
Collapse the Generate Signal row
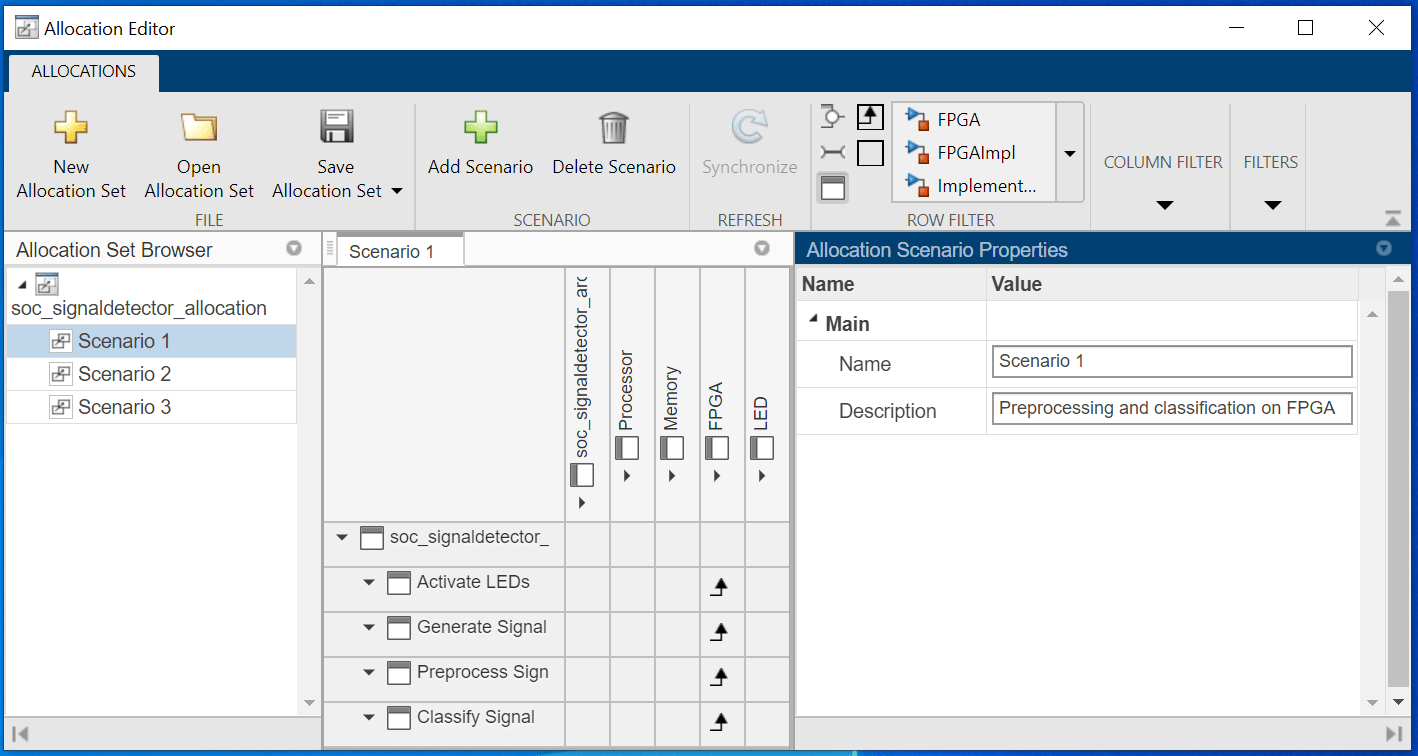point(369,628)
